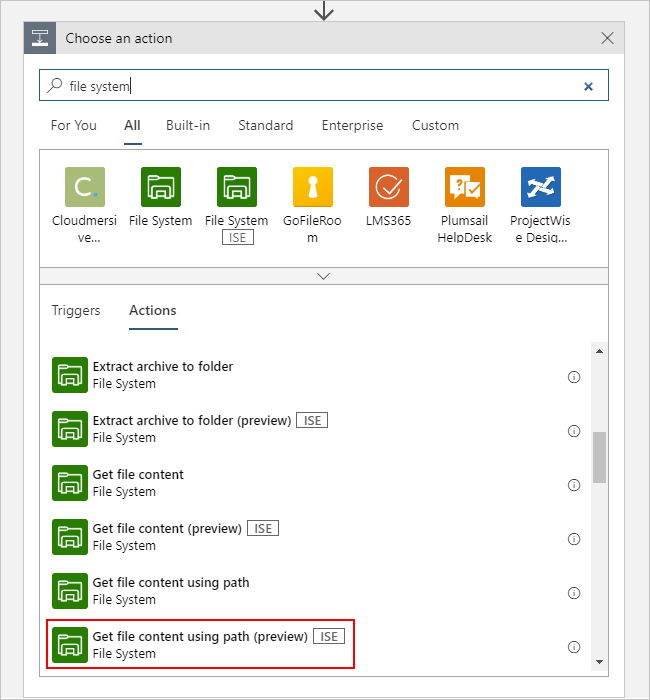Viewport: 650px width, 700px height.
Task: Switch to the All tab
Action: point(132,125)
